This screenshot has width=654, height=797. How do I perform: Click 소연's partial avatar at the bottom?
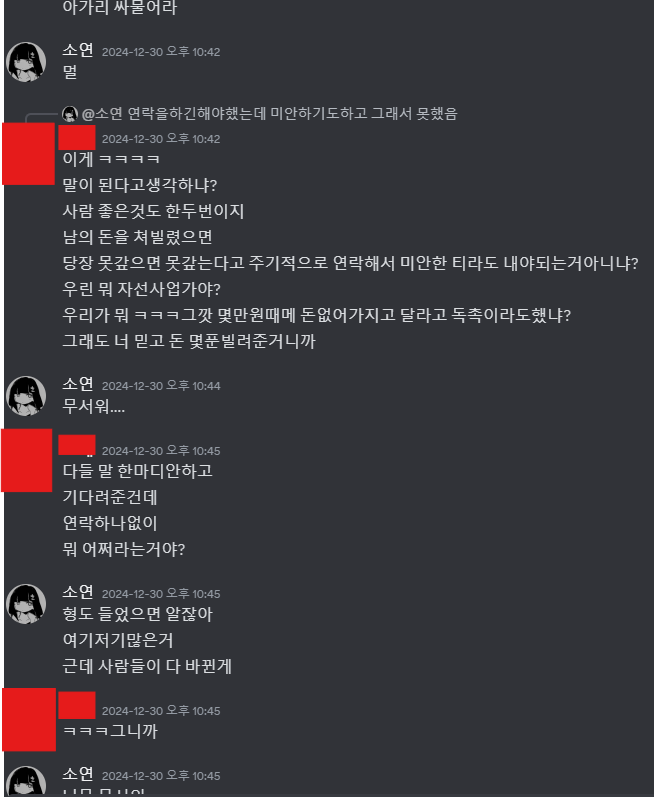[26, 780]
